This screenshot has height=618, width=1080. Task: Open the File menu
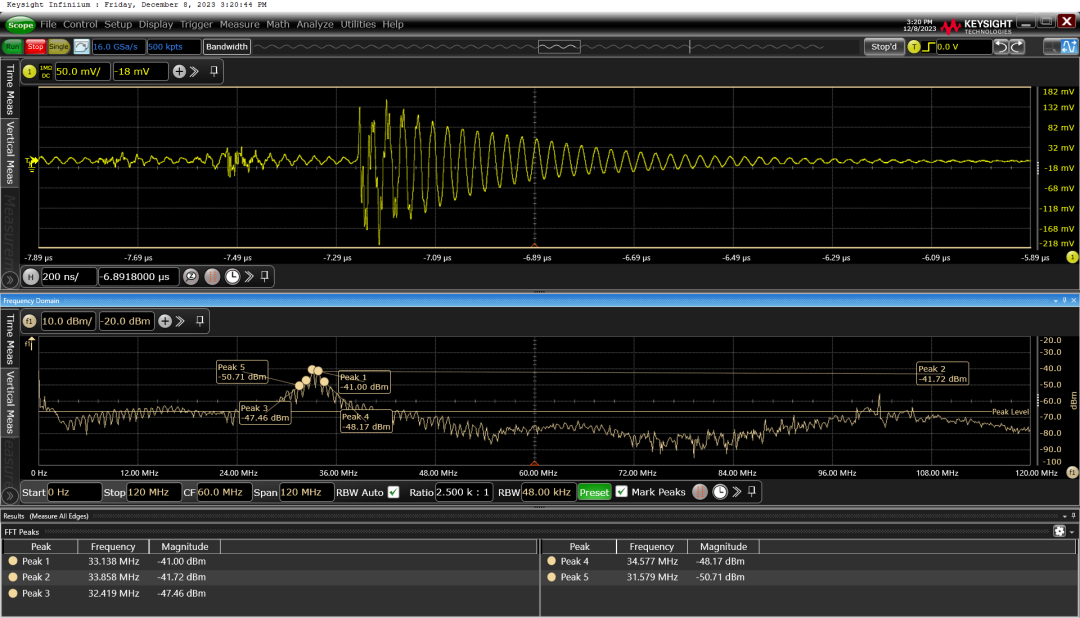tap(48, 24)
